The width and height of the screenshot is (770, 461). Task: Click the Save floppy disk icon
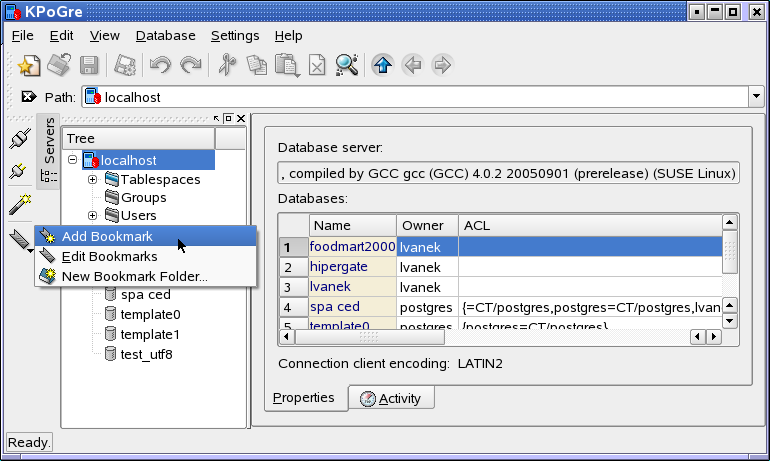point(89,66)
